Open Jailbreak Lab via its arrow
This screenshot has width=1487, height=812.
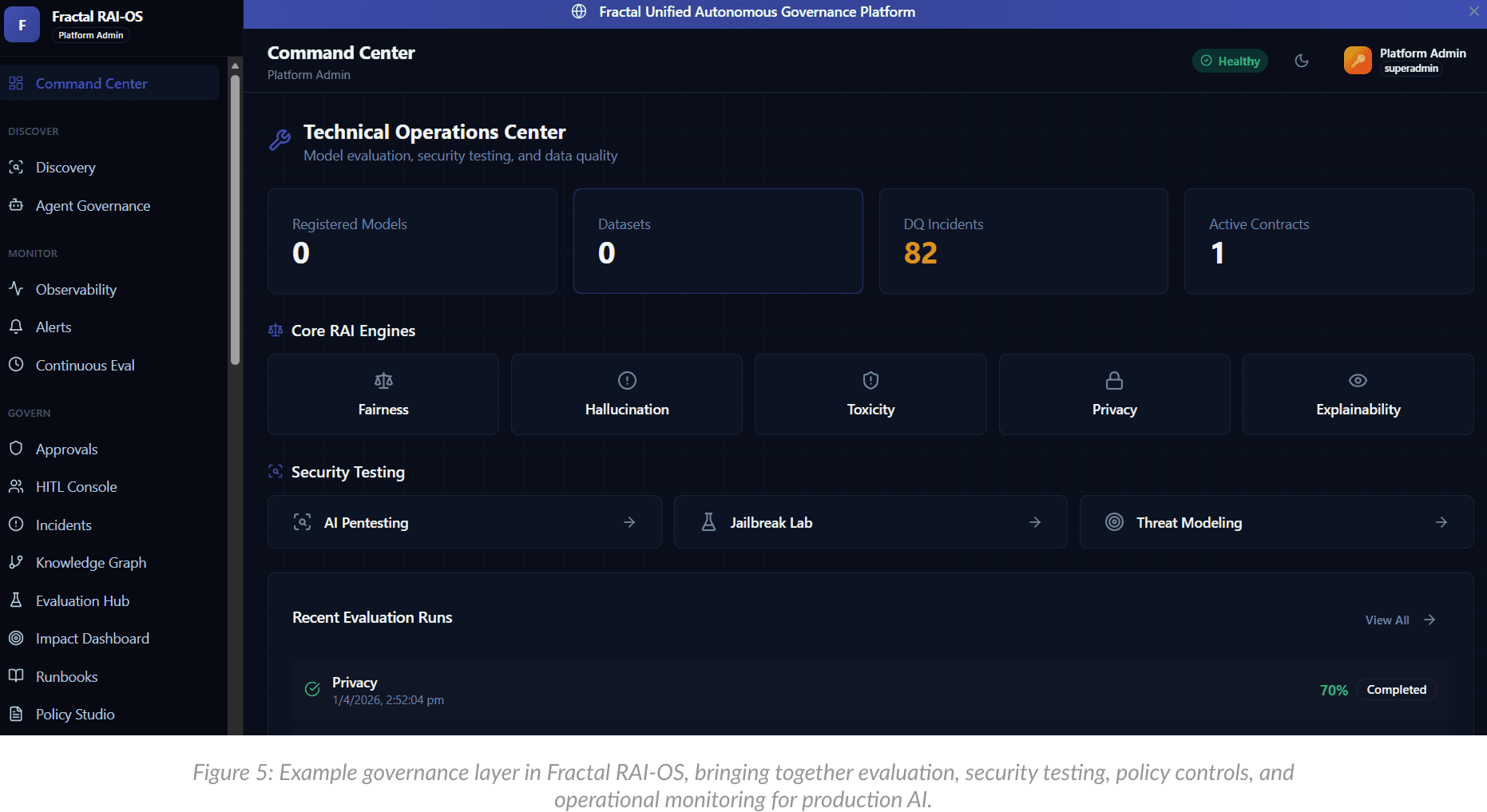[x=1035, y=522]
